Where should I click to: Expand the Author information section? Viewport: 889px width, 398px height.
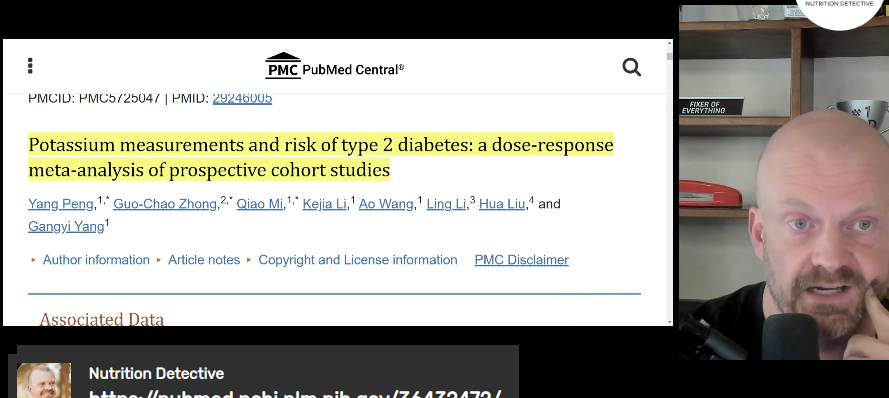click(x=96, y=260)
